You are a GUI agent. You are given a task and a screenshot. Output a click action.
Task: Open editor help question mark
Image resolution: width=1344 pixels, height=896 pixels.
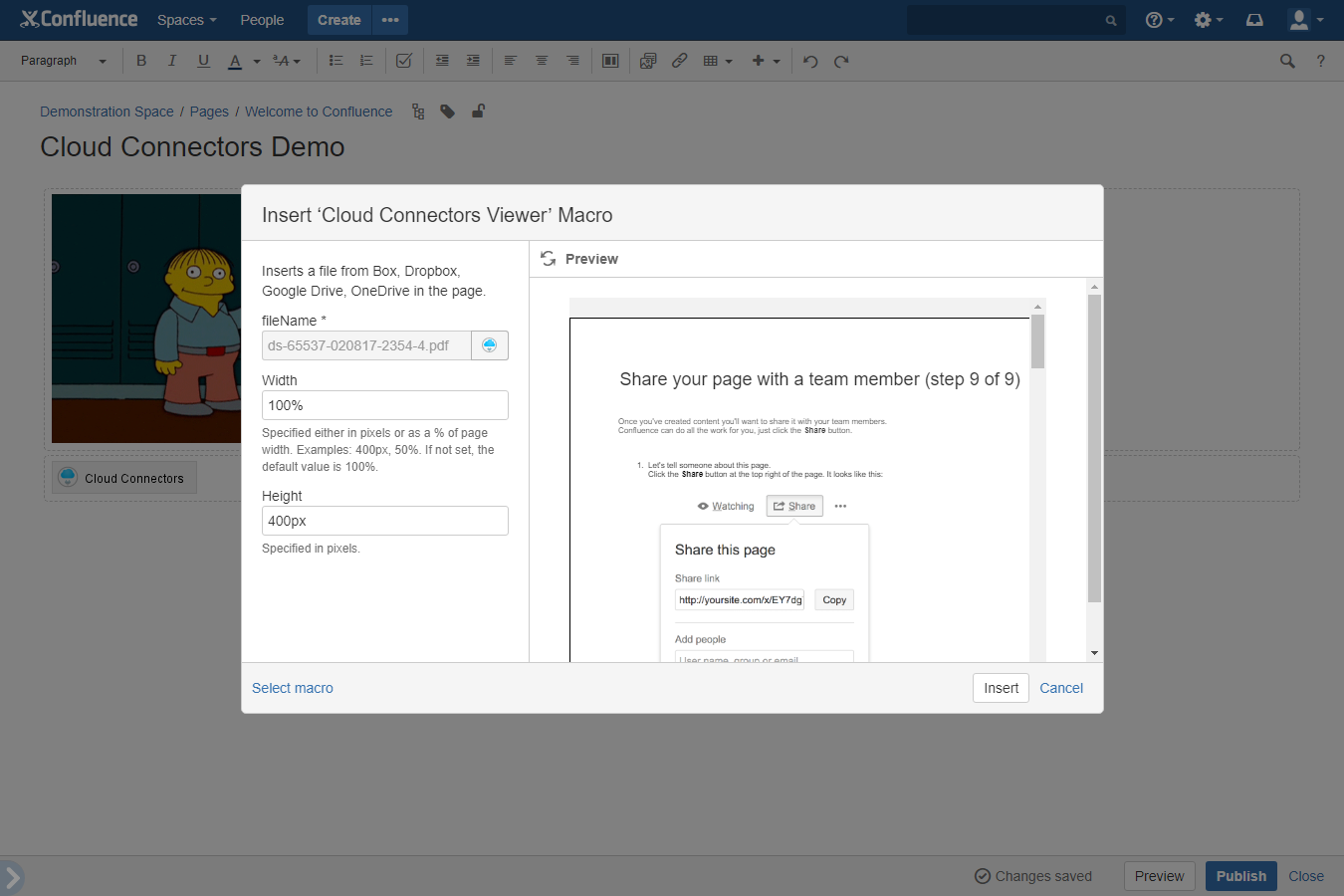click(x=1321, y=61)
